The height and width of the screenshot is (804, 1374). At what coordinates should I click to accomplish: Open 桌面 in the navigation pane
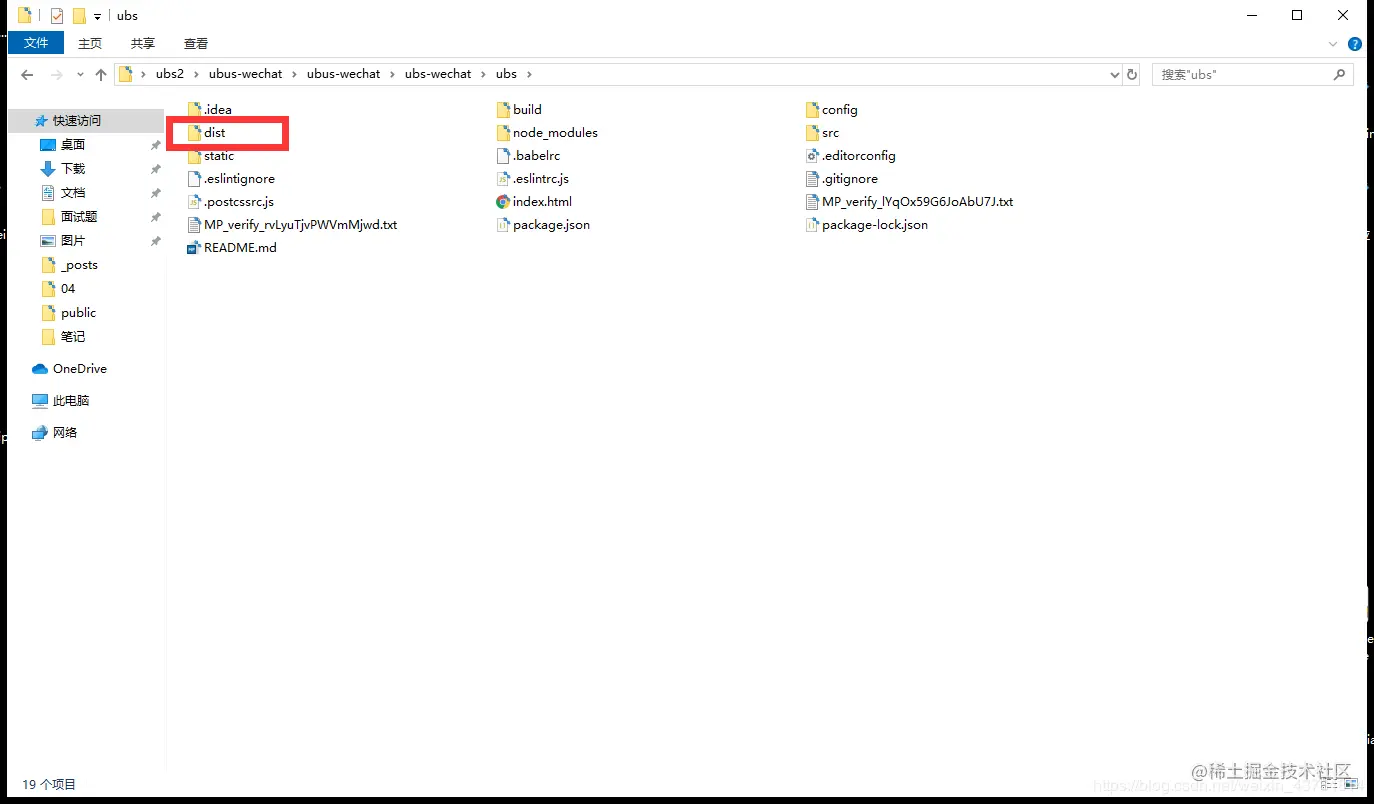point(73,144)
